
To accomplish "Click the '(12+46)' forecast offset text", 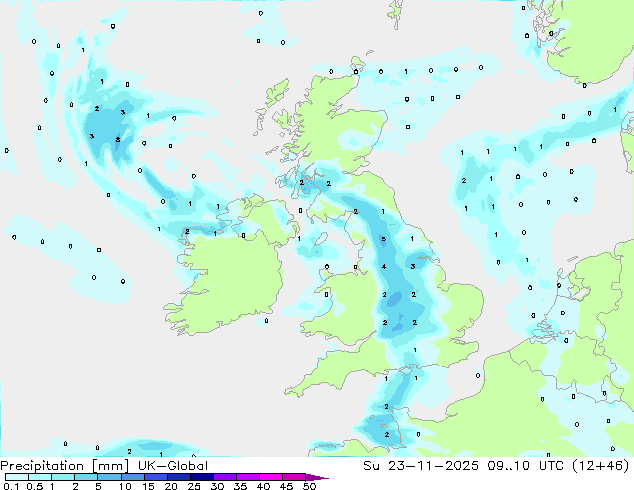I will [600, 466].
